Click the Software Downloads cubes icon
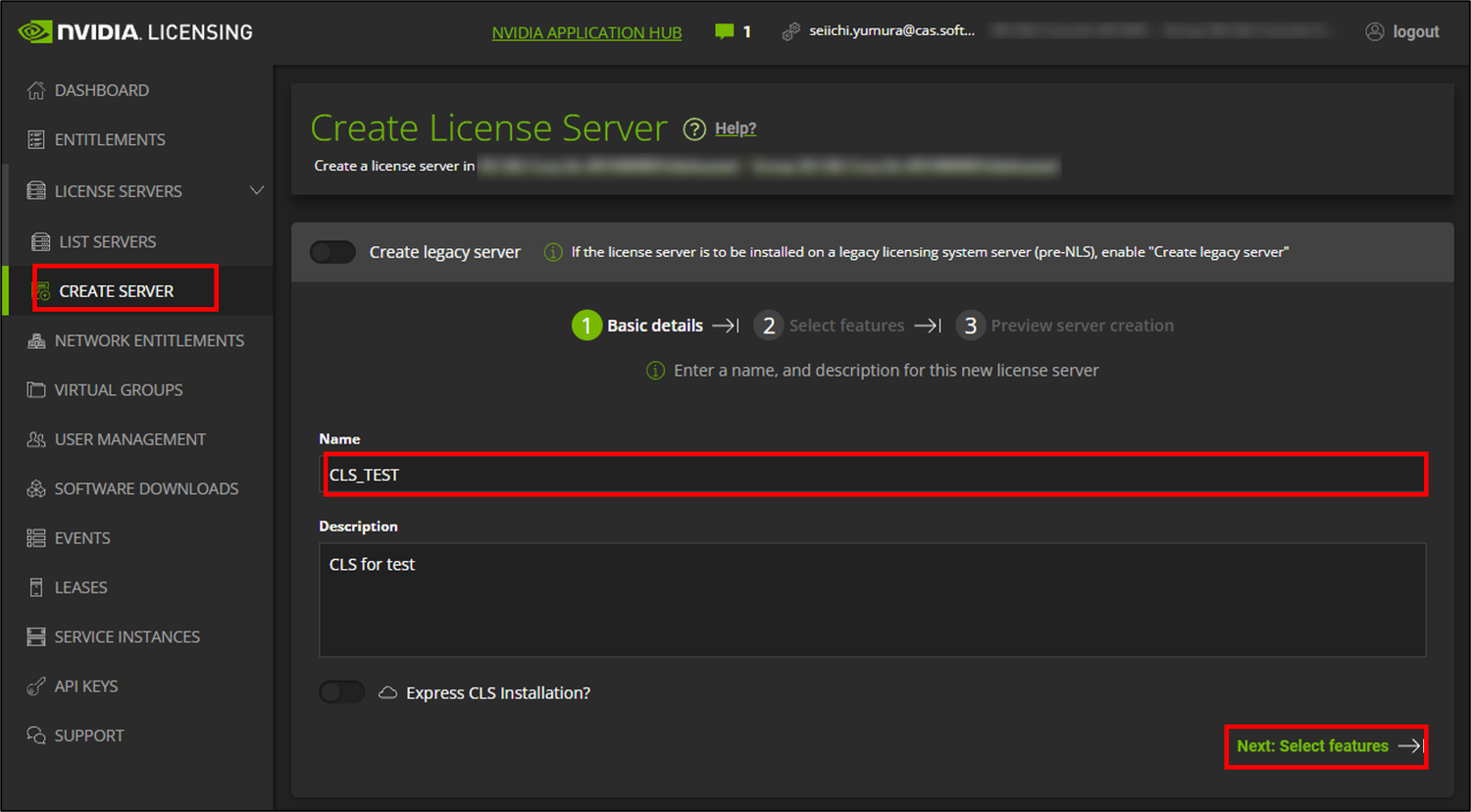This screenshot has height=812, width=1471. (36, 488)
